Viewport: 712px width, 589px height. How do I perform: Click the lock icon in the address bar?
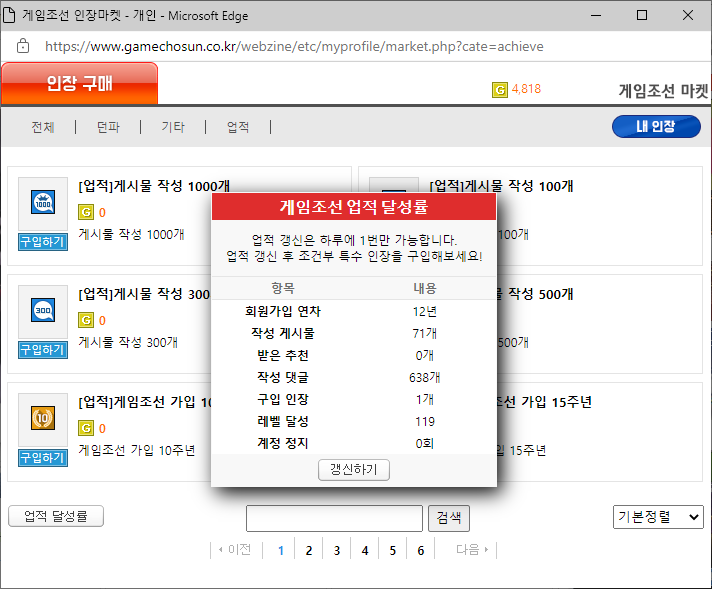click(x=23, y=46)
